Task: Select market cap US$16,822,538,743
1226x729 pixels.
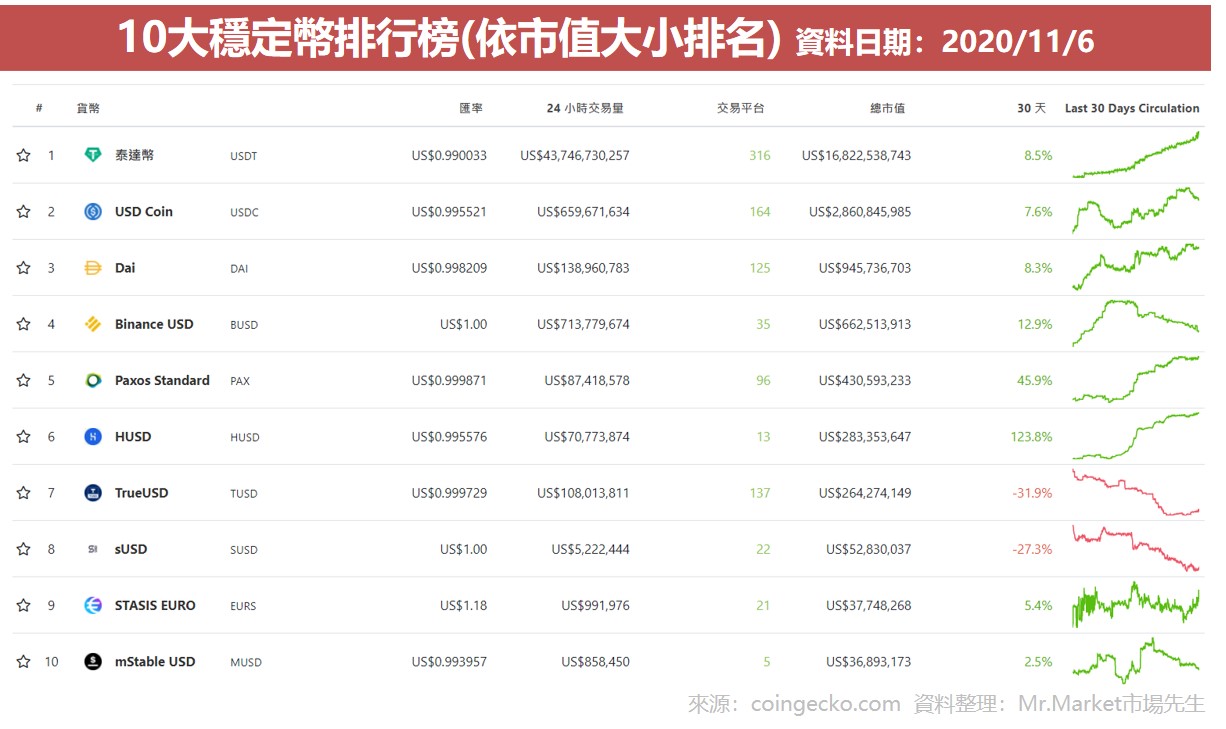Action: pos(856,155)
